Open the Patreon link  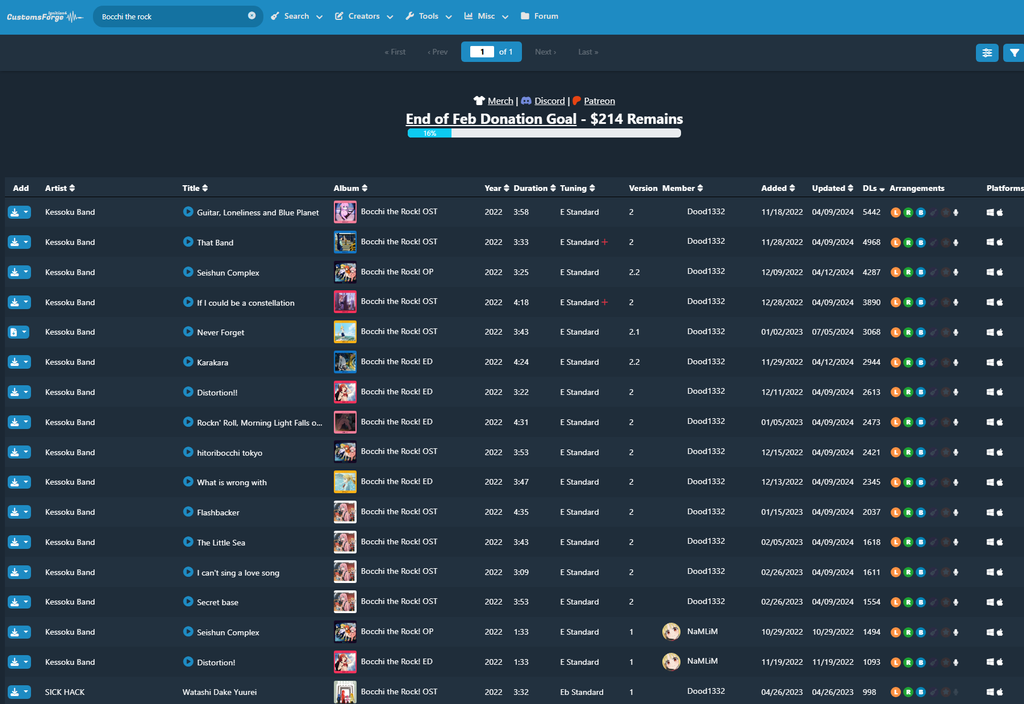[599, 101]
